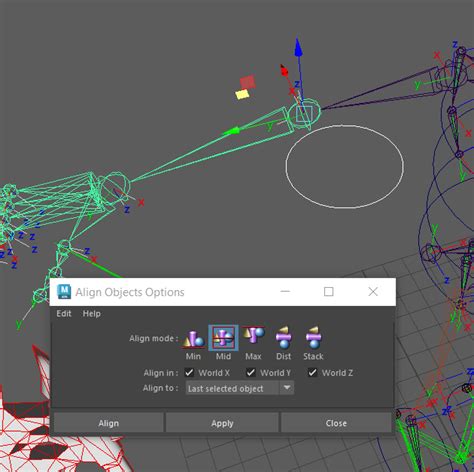Click the red plane manipulator handle
The height and width of the screenshot is (472, 474).
[248, 82]
